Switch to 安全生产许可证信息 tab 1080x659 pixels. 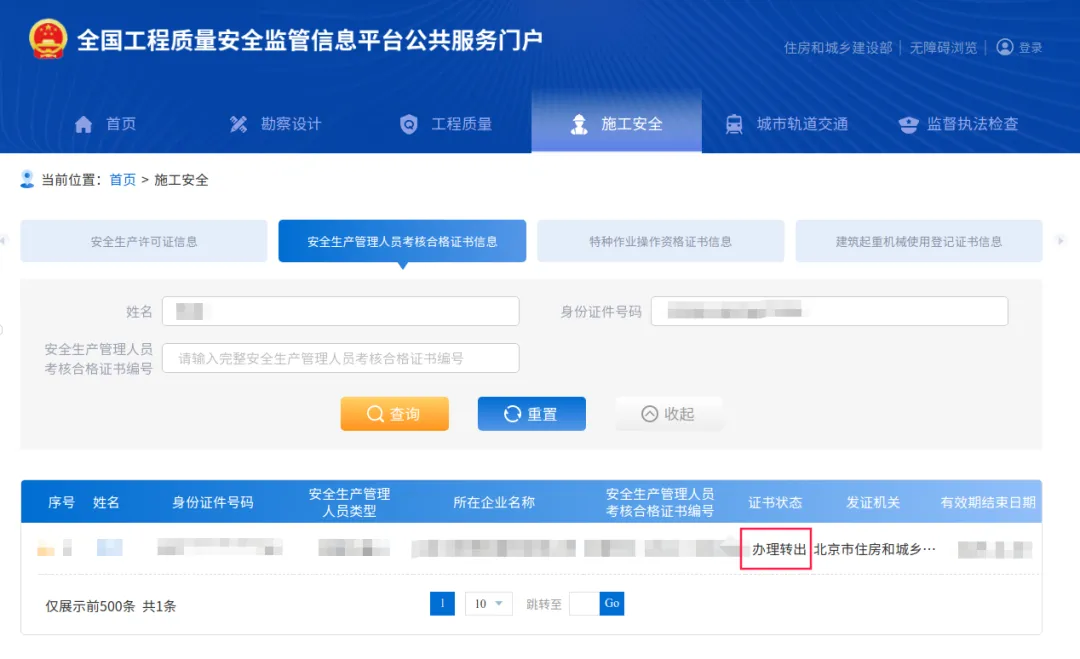pyautogui.click(x=144, y=242)
